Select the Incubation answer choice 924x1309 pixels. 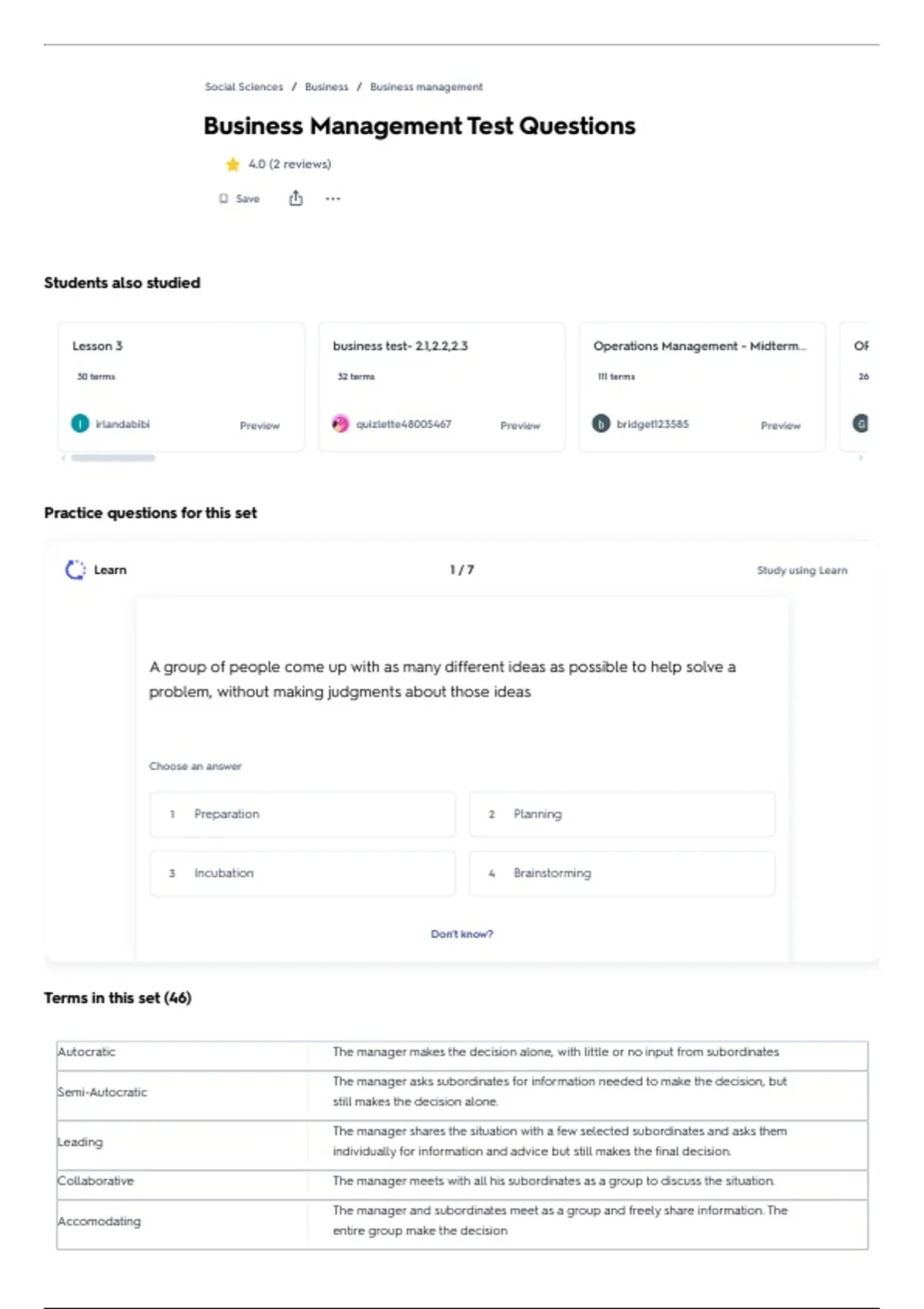303,873
